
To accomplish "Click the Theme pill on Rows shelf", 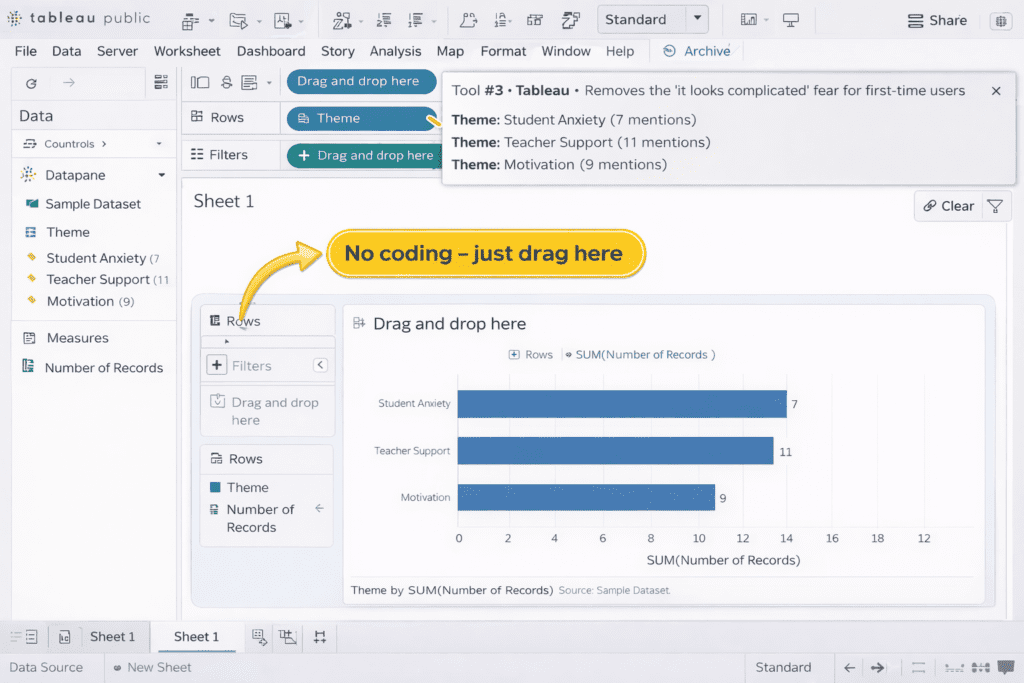I will point(361,118).
